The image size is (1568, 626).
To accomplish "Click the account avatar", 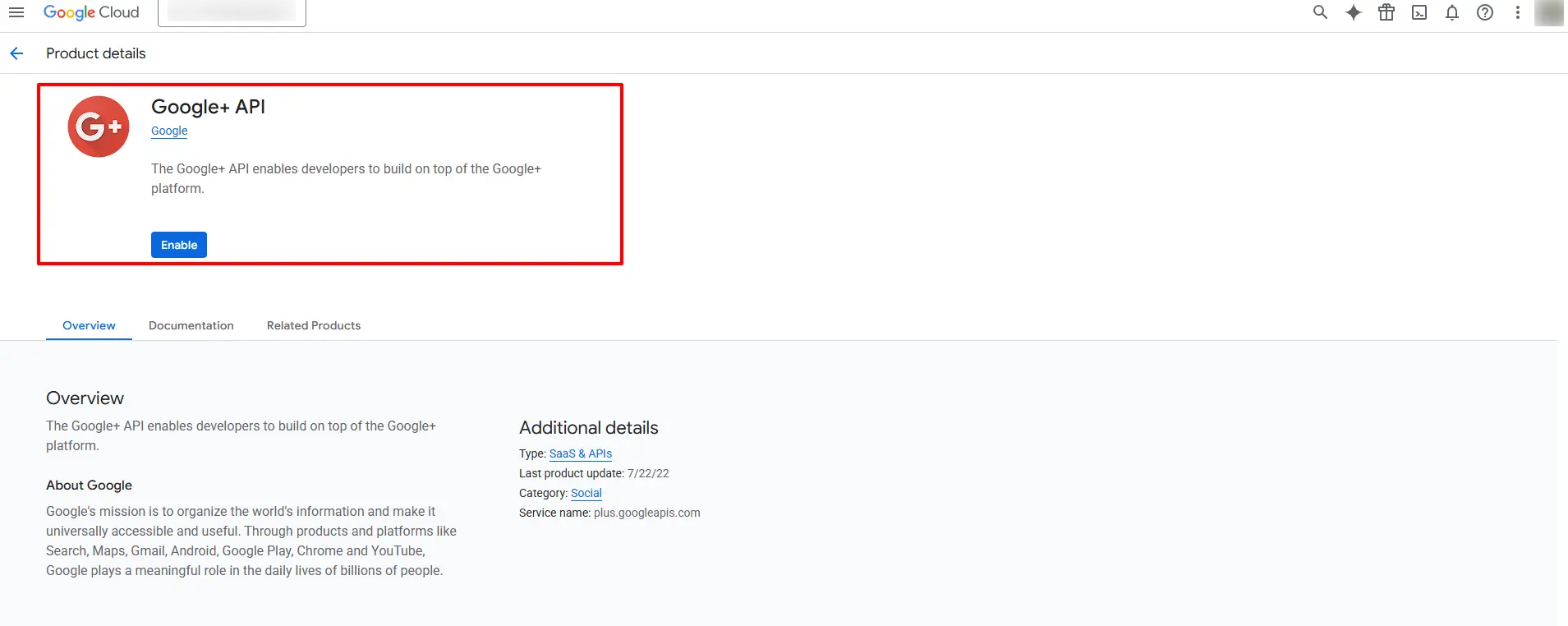I will click(1549, 12).
